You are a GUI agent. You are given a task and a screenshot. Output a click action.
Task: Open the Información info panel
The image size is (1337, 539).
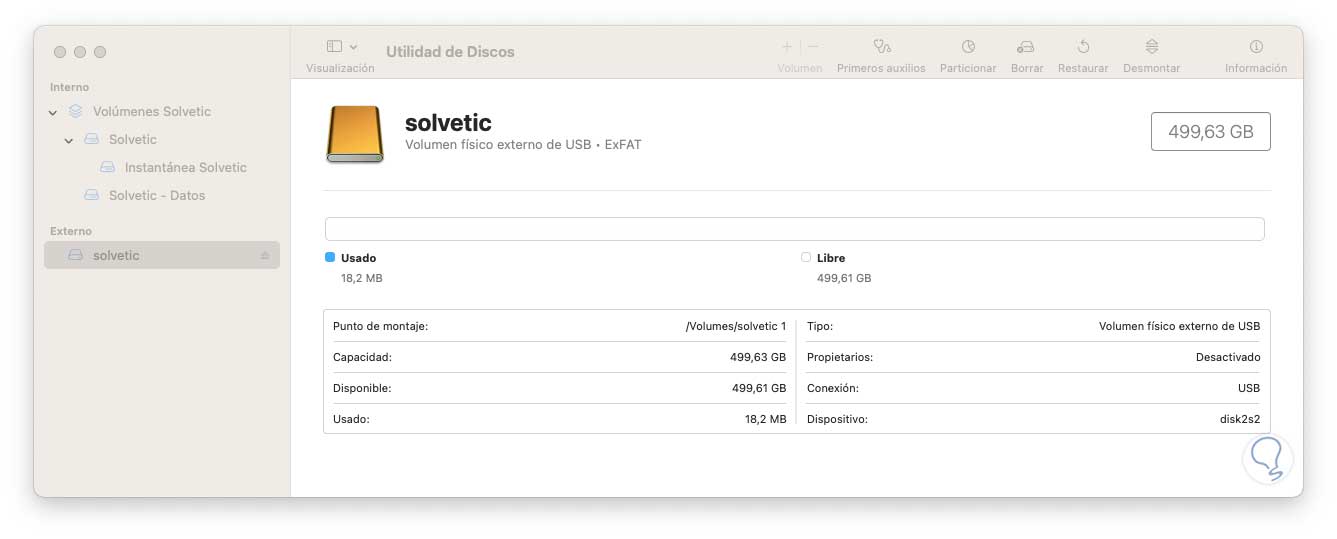pyautogui.click(x=1256, y=47)
